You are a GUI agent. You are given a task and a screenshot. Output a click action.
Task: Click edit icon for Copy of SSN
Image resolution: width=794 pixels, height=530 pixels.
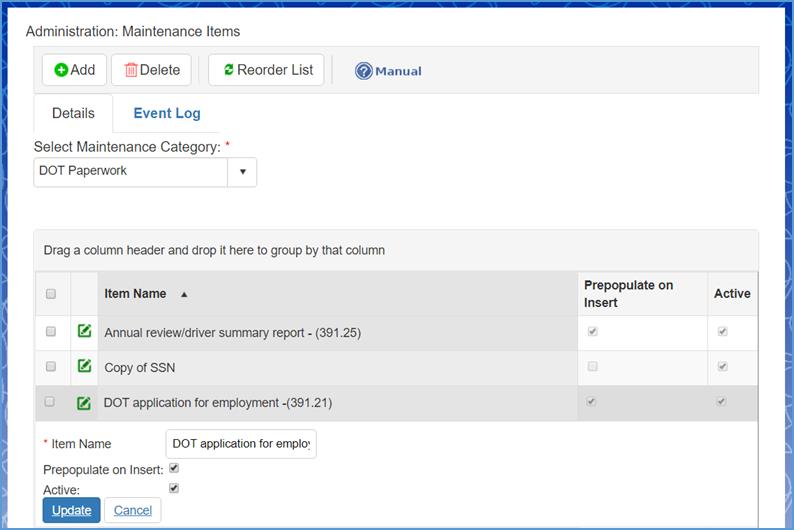click(x=85, y=367)
